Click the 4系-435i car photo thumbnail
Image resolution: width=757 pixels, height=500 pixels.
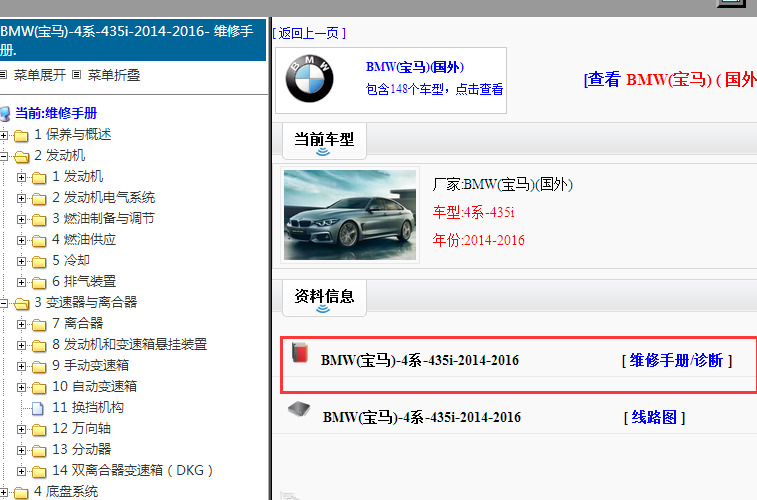(x=350, y=215)
